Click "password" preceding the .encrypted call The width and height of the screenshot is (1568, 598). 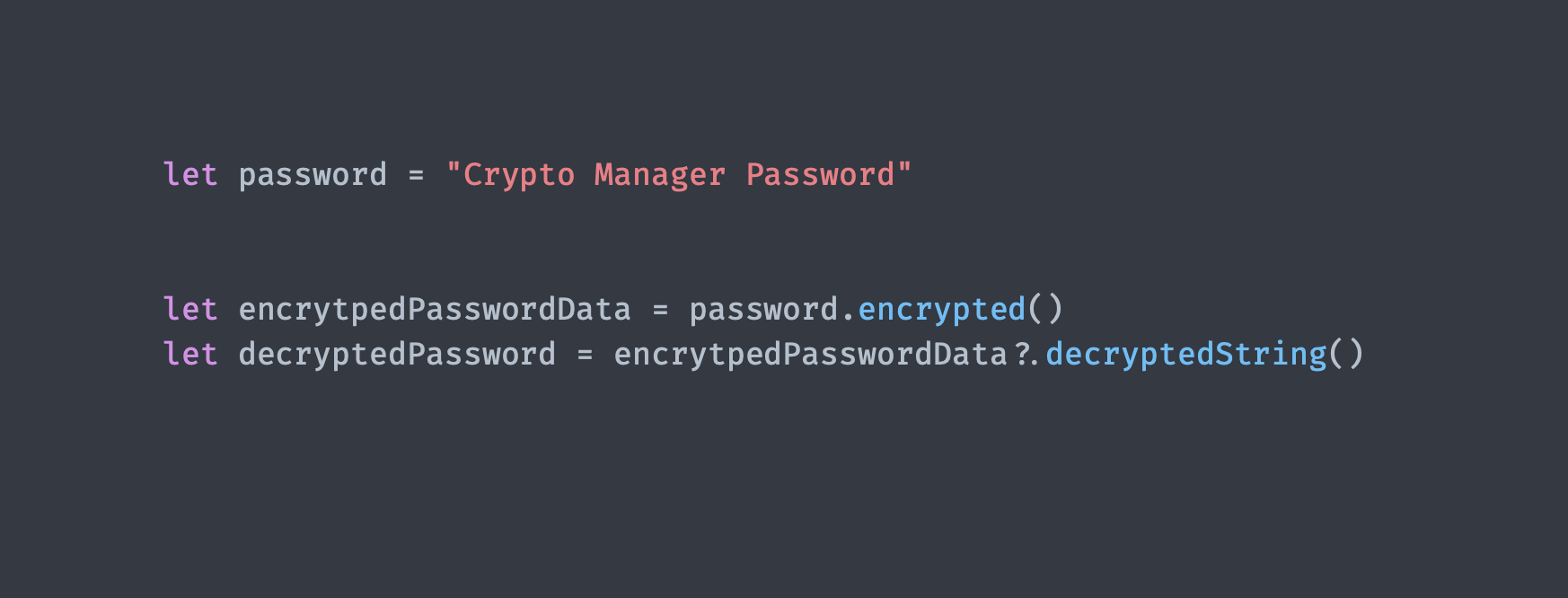tap(763, 309)
